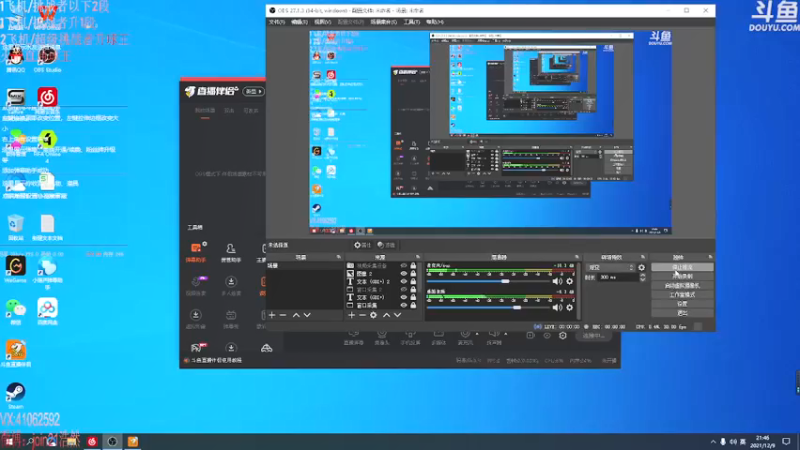
Task: Toggle visibility of bottom 窗口采集 source
Action: (404, 305)
